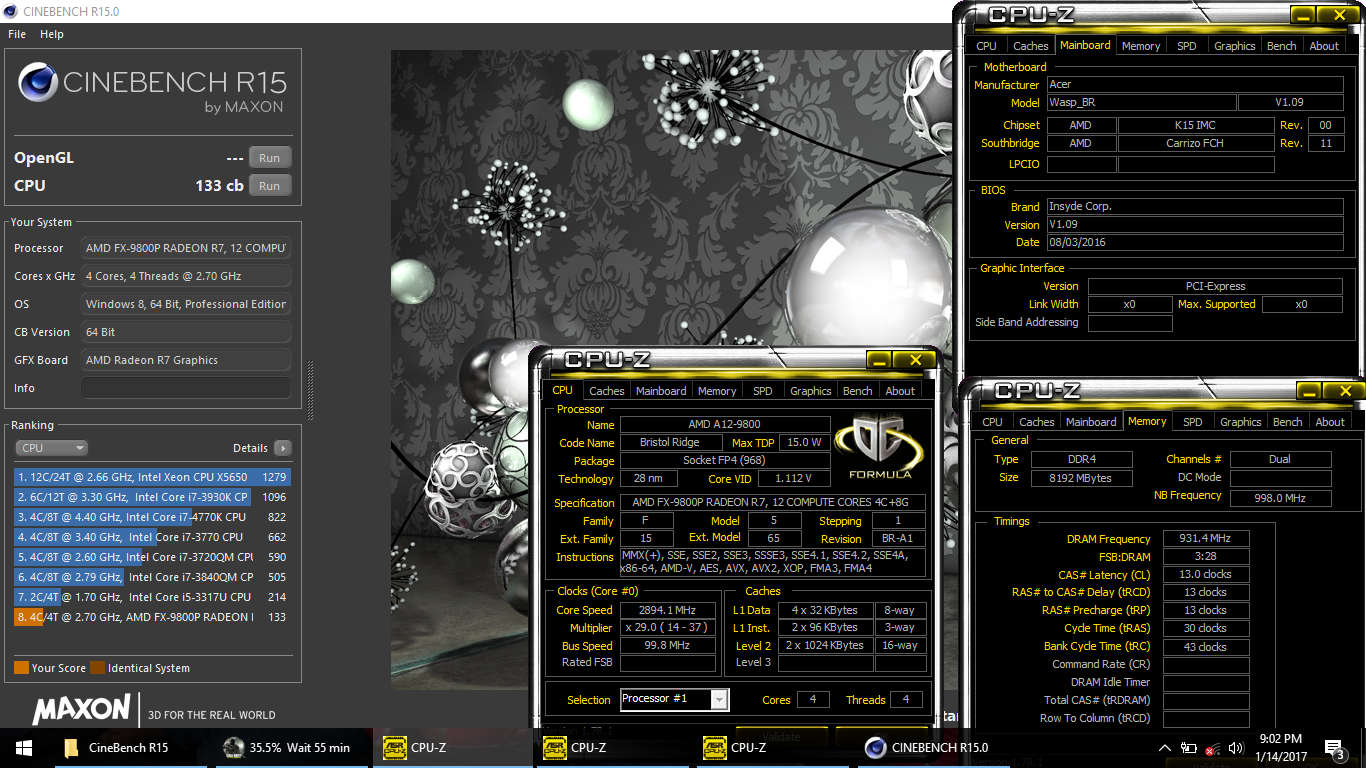Select the i5-3317U ranking row
1366x768 pixels.
(x=152, y=597)
